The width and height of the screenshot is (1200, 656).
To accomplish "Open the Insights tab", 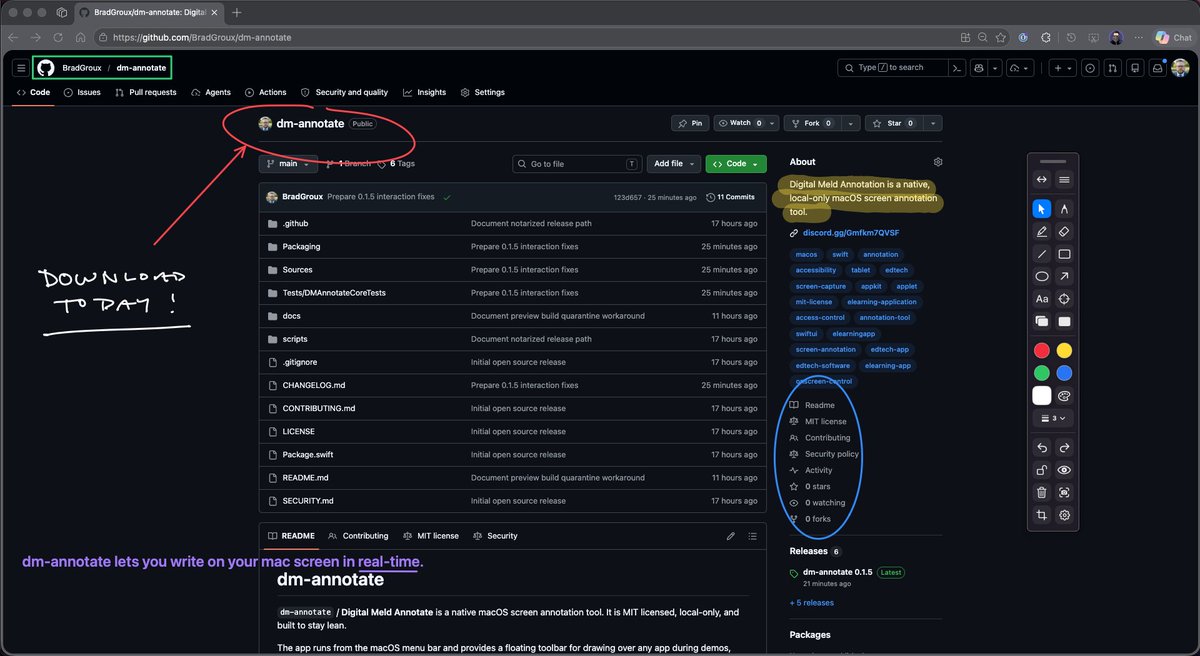I will tap(425, 92).
